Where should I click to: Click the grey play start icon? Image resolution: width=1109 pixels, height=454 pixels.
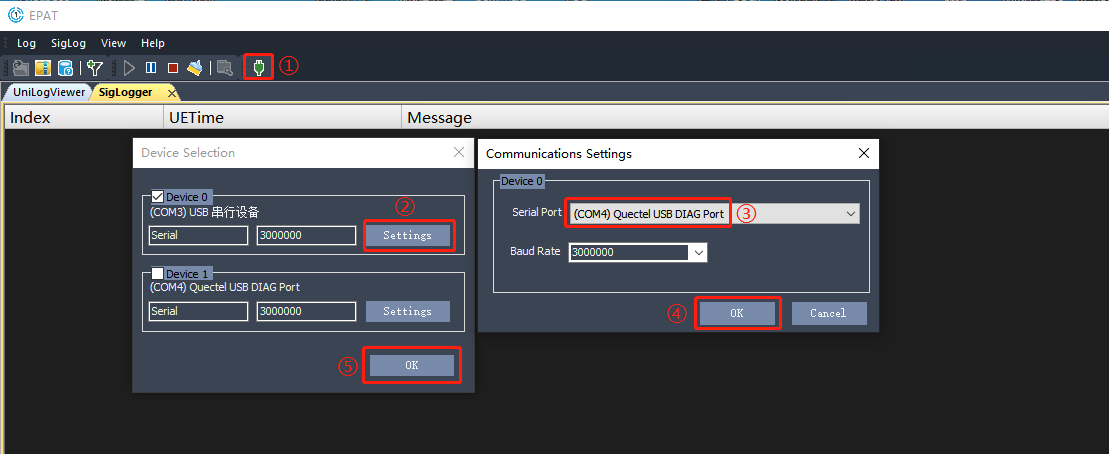coord(129,68)
